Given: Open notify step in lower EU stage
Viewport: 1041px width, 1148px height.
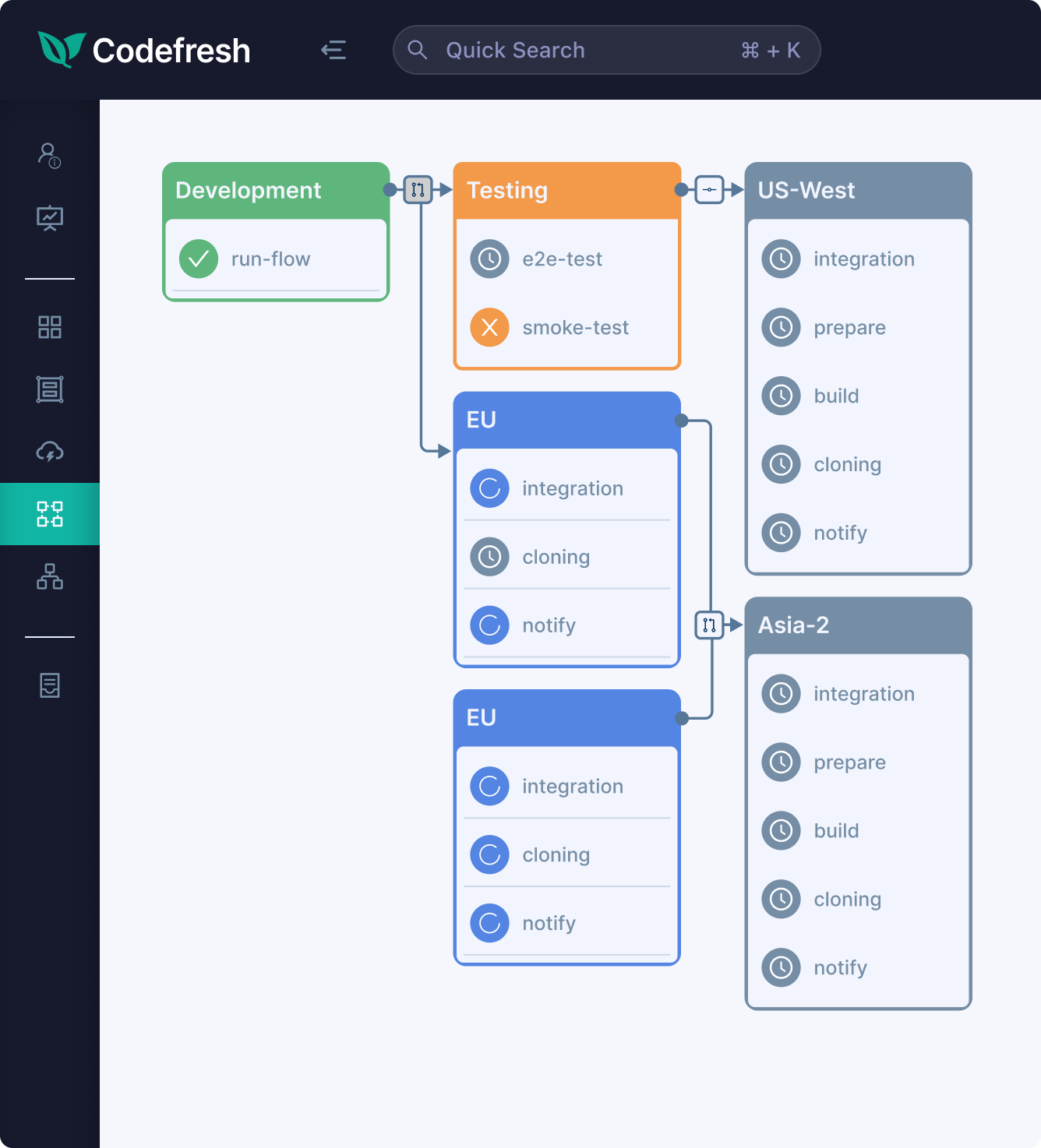Looking at the screenshot, I should (x=567, y=923).
